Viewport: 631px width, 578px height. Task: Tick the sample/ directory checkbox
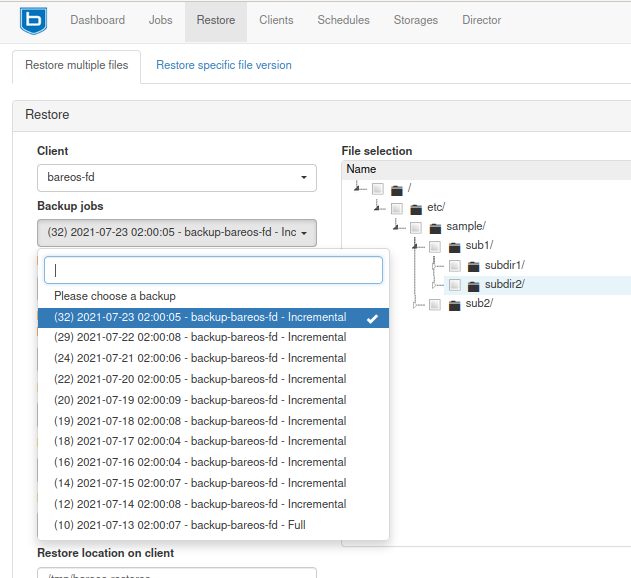[x=416, y=228]
